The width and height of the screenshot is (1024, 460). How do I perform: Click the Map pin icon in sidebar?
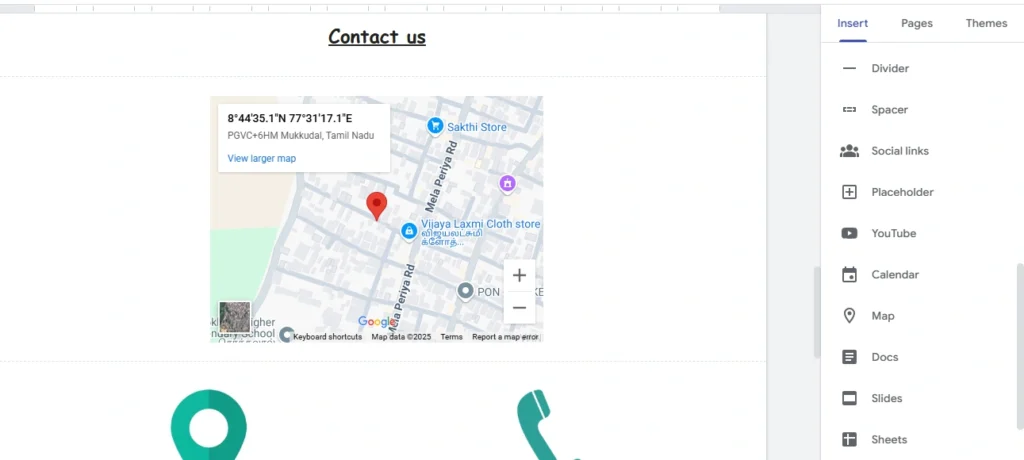coord(849,316)
